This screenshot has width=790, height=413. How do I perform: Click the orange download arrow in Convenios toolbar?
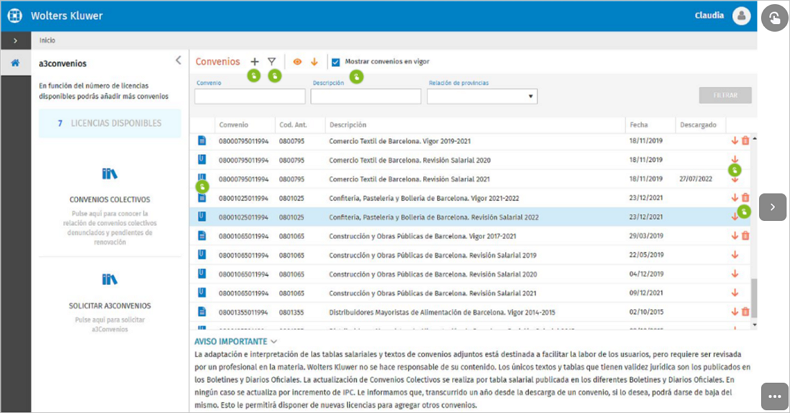314,61
